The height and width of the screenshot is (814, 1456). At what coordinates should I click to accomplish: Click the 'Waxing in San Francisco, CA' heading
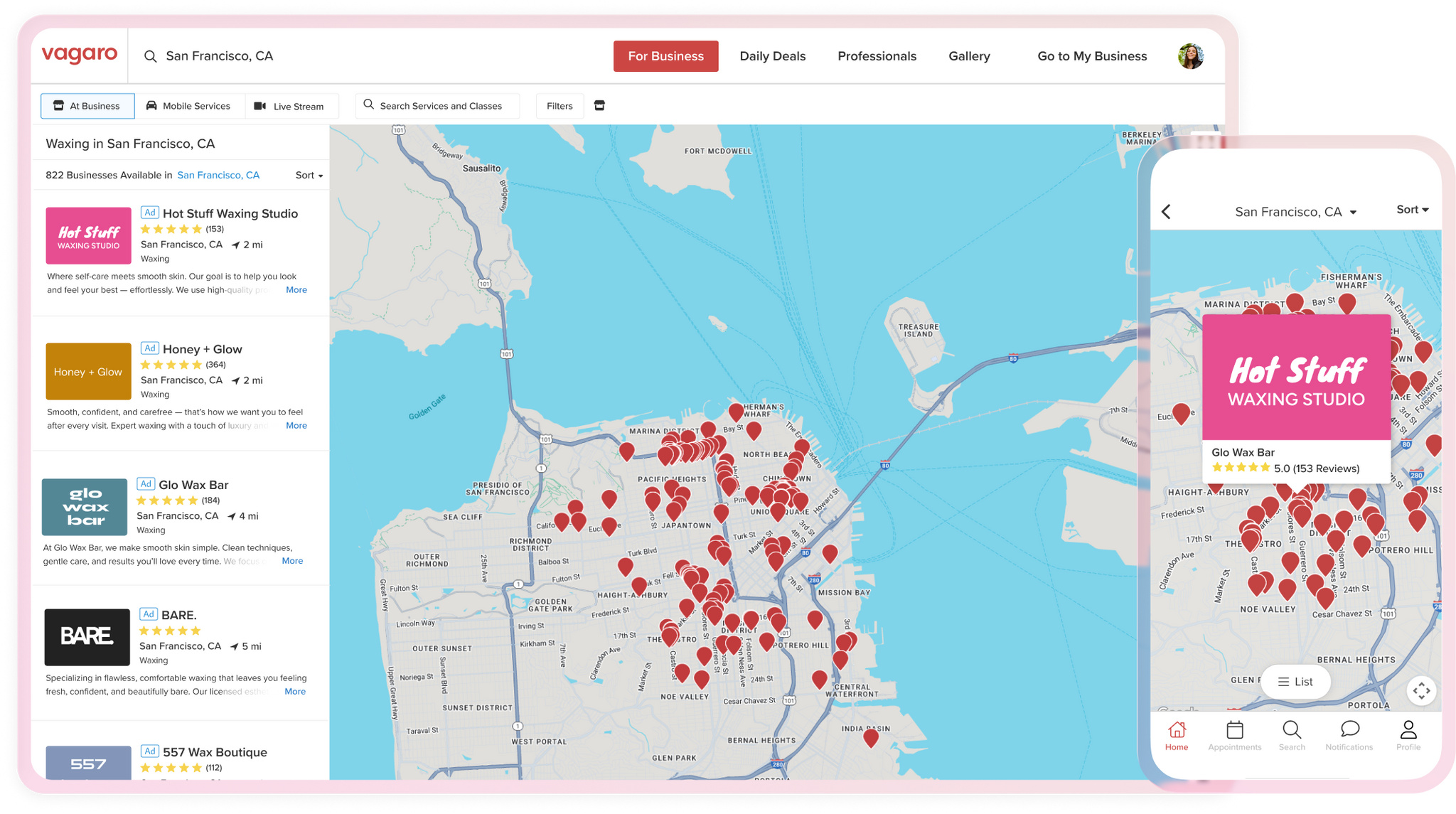(x=130, y=144)
